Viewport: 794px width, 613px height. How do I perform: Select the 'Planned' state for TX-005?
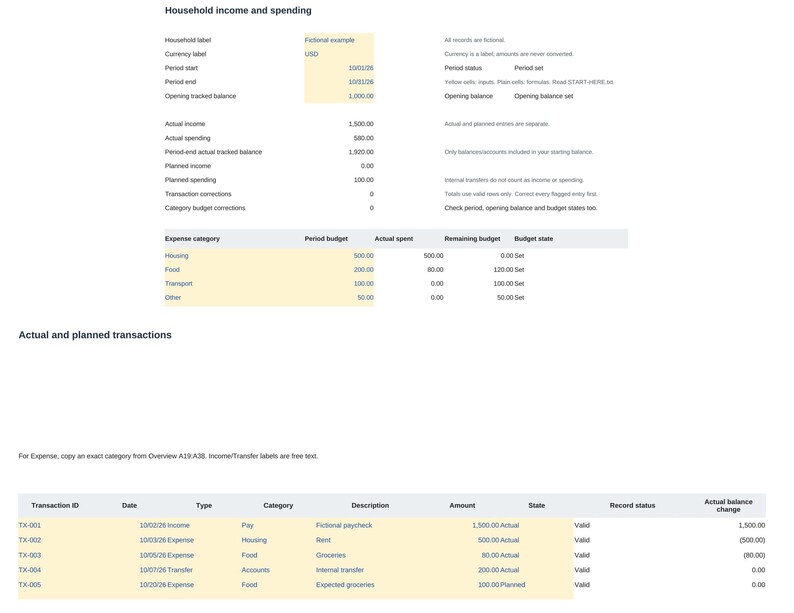[512, 585]
